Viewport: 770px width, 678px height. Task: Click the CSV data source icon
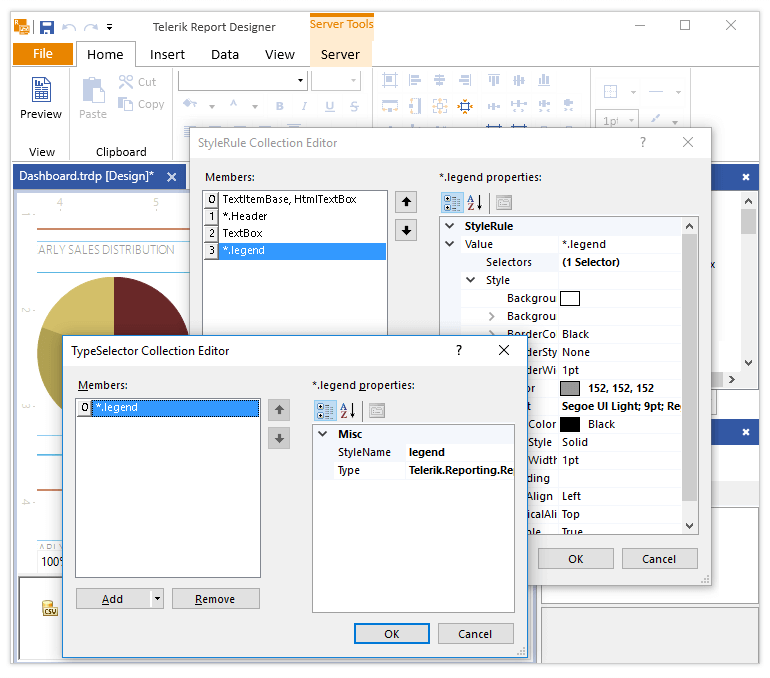[50, 608]
